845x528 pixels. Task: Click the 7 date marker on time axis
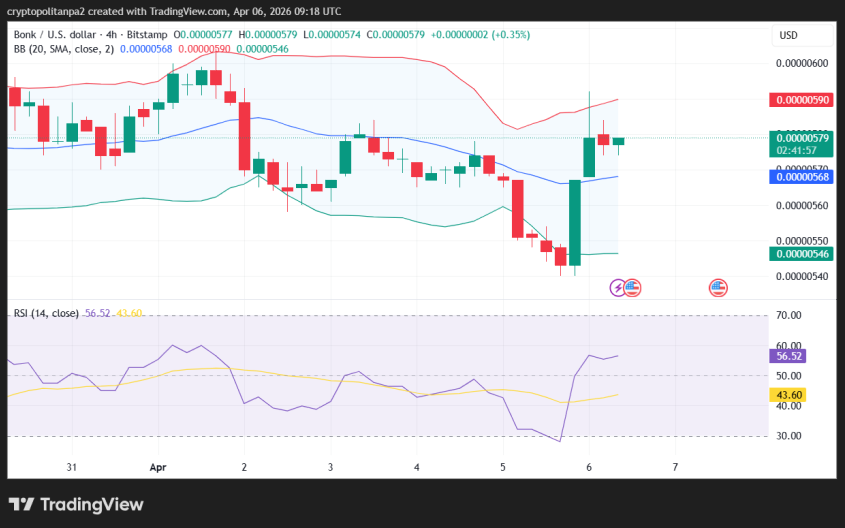pos(676,467)
